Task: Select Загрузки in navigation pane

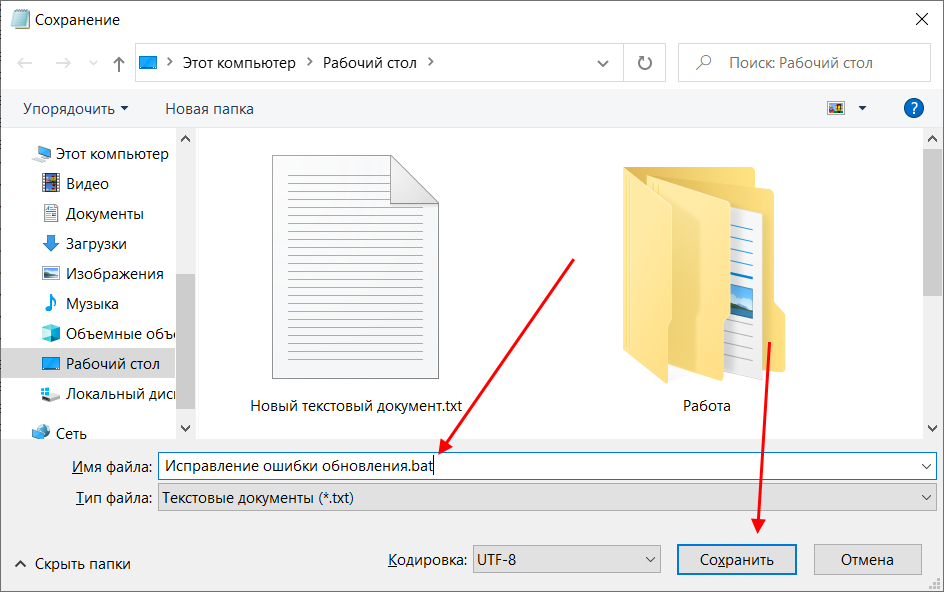Action: (x=95, y=243)
